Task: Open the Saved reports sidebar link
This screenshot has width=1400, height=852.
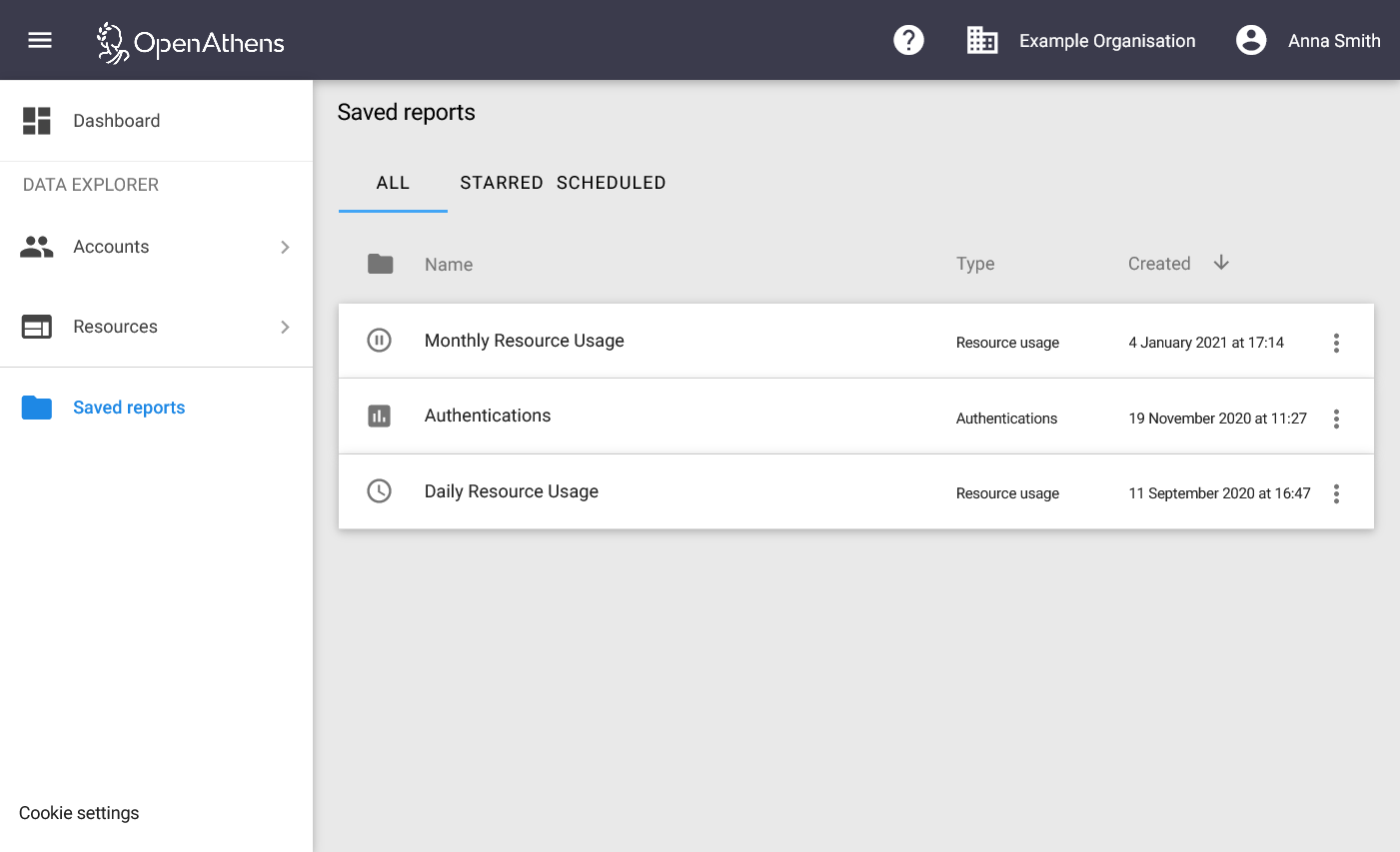Action: (128, 407)
